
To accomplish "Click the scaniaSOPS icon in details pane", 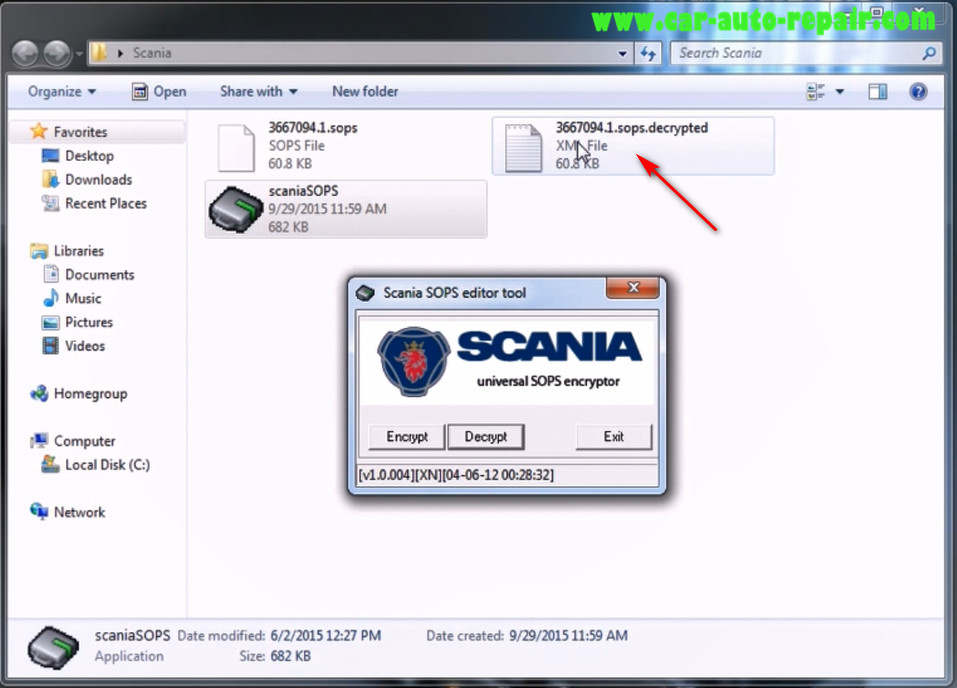I will click(53, 649).
